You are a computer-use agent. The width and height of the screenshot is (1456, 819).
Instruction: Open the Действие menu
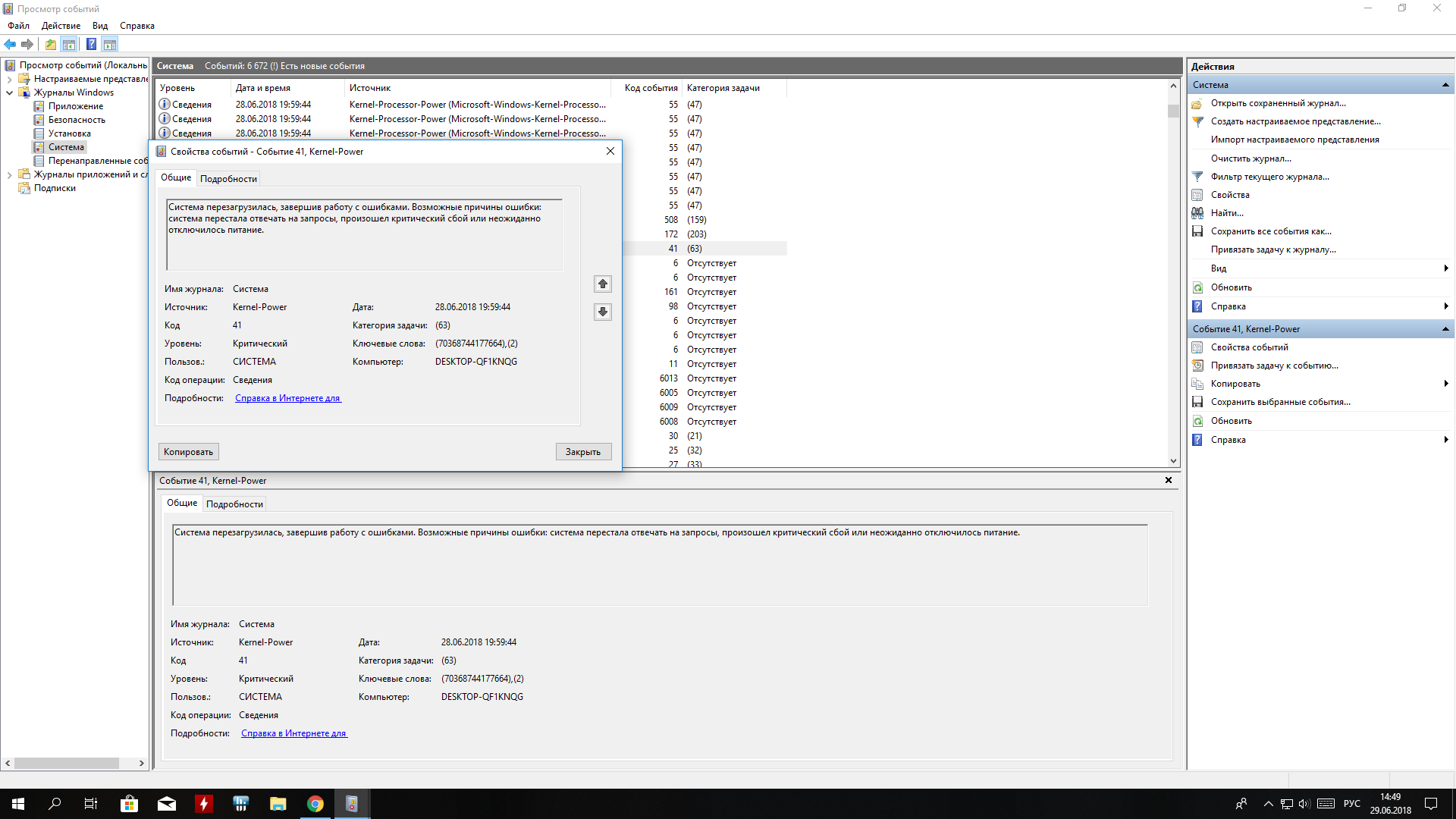click(61, 26)
